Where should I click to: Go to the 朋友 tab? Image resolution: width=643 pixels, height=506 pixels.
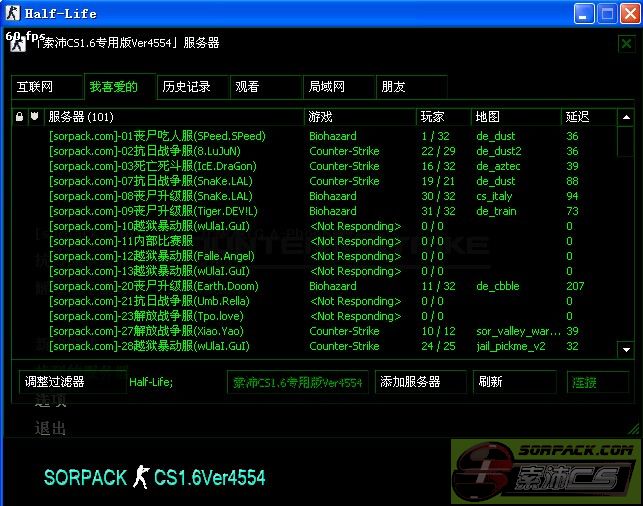[393, 87]
